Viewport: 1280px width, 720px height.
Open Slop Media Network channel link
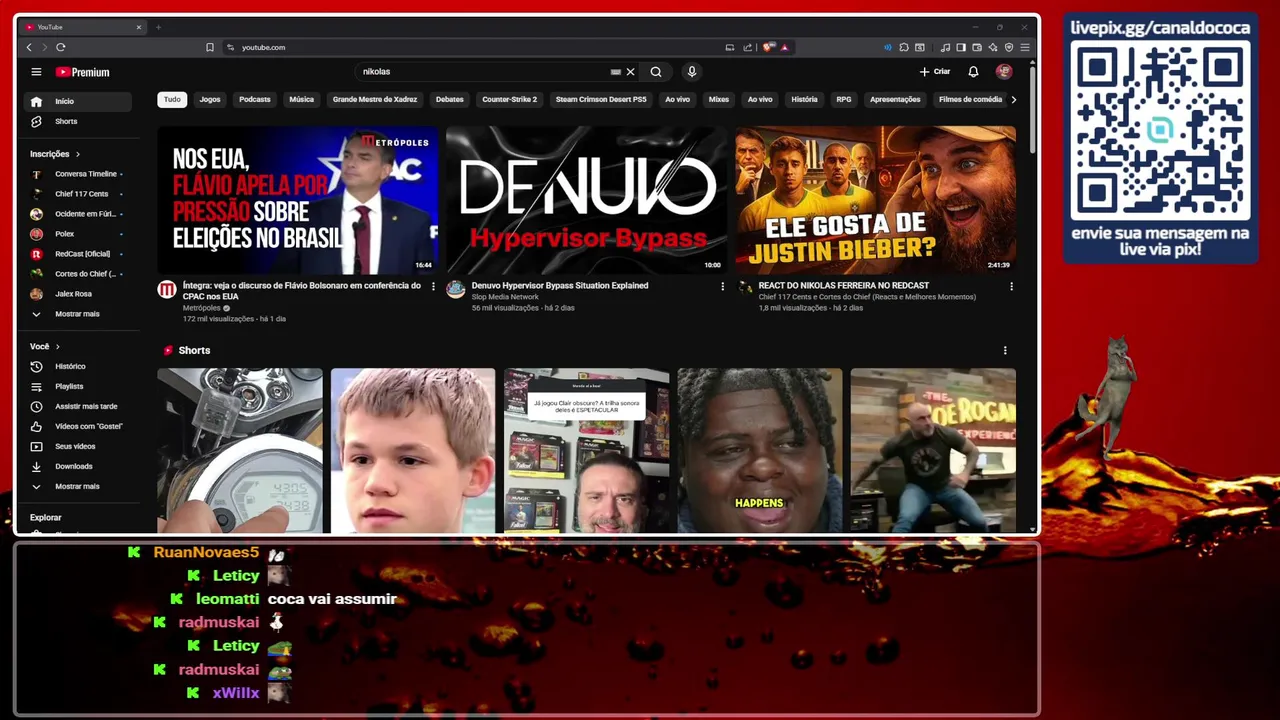[505, 297]
